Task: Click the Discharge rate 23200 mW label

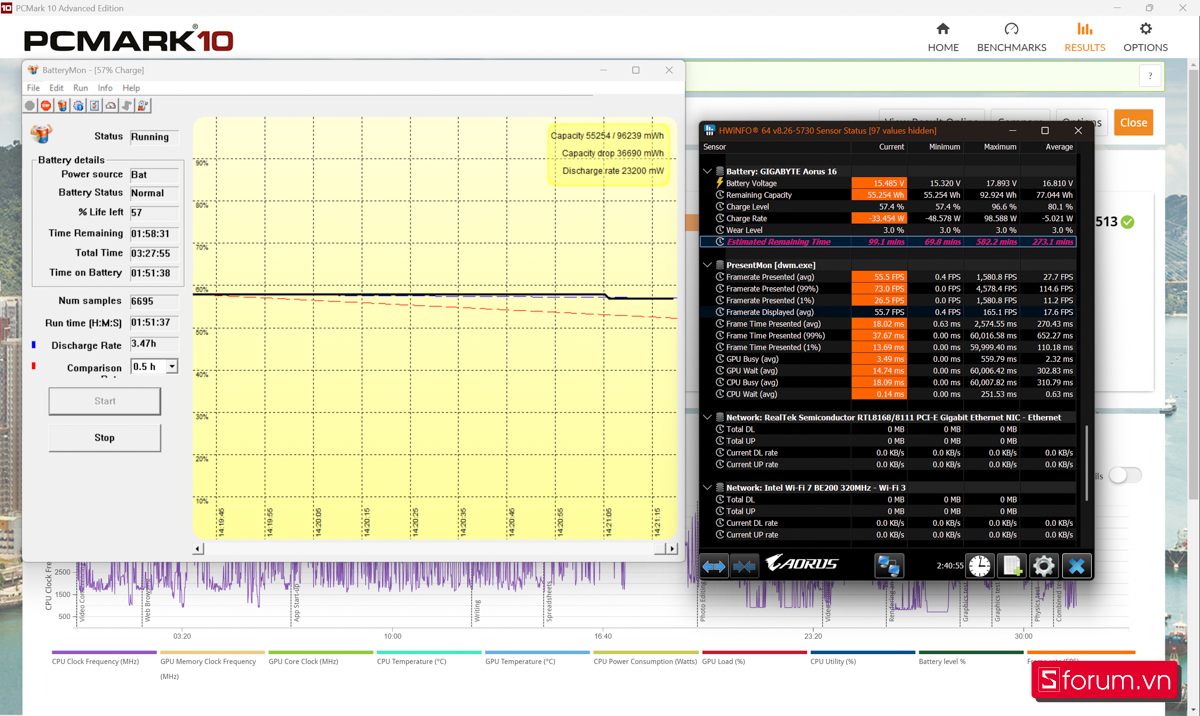Action: click(612, 171)
